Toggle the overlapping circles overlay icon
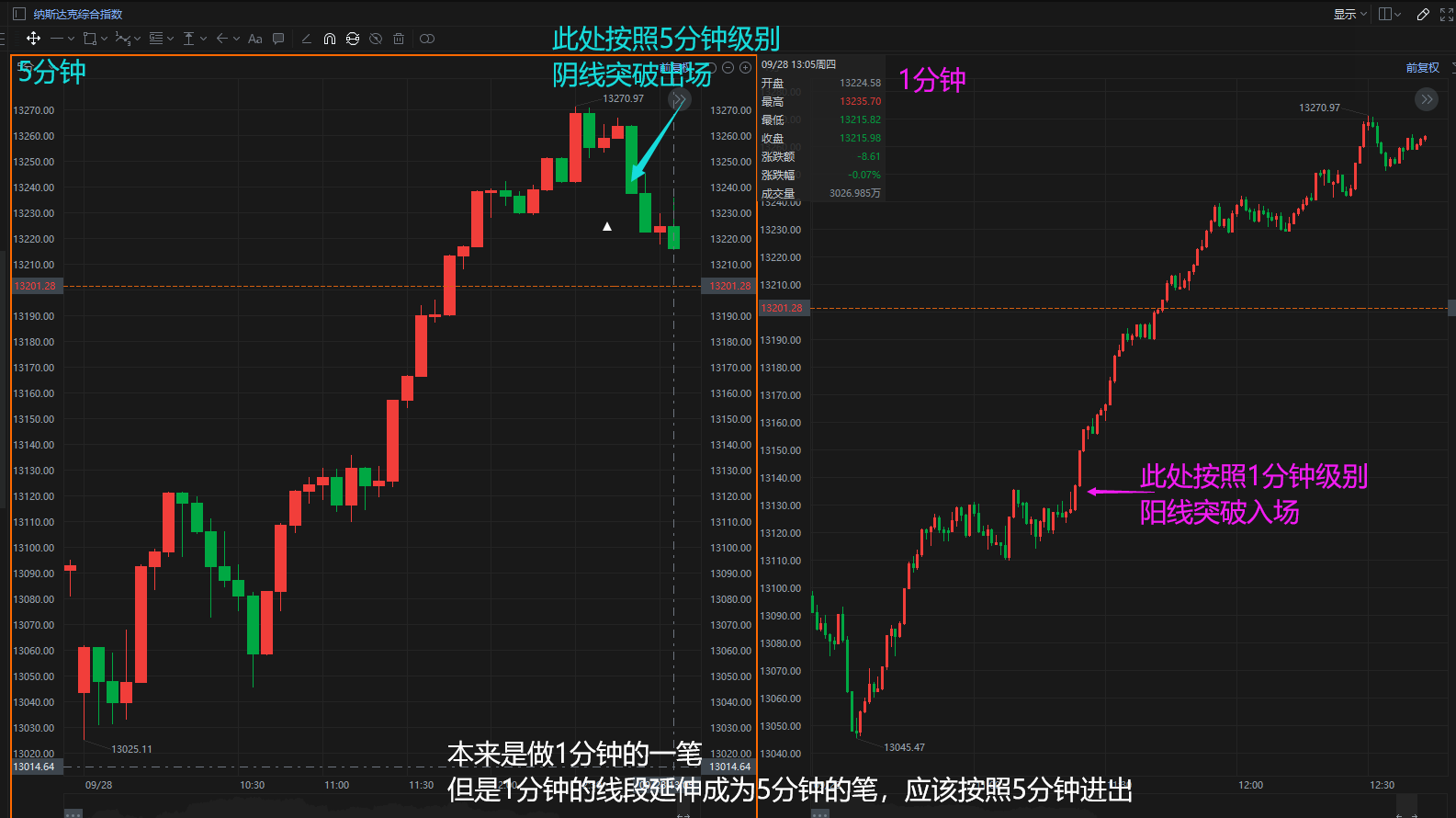Viewport: 1456px width, 818px height. tap(427, 39)
